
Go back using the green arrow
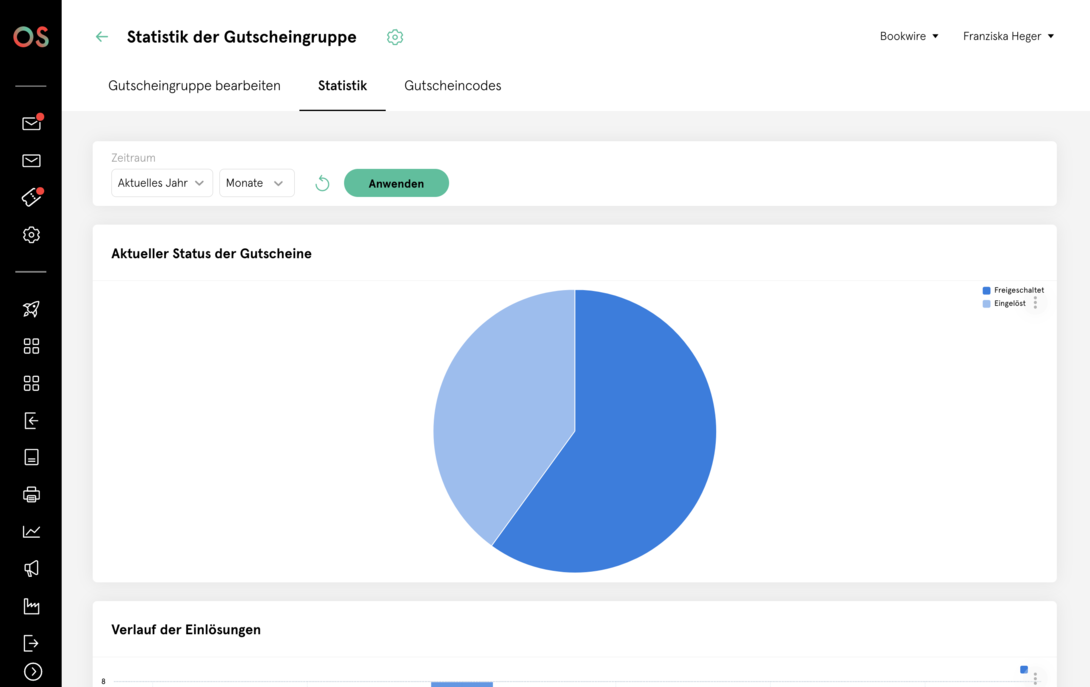pos(101,37)
